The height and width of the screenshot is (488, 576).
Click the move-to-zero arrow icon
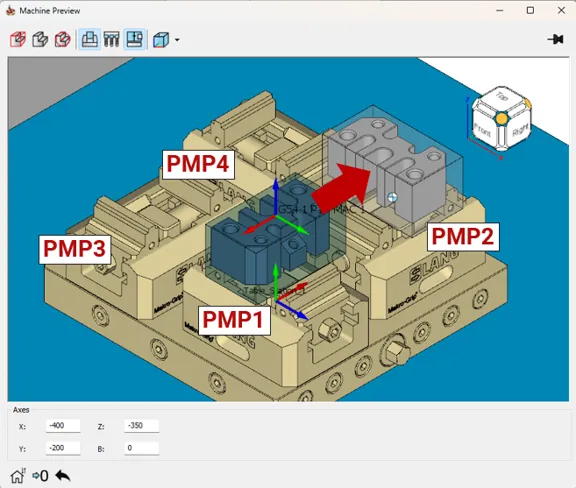pos(40,476)
